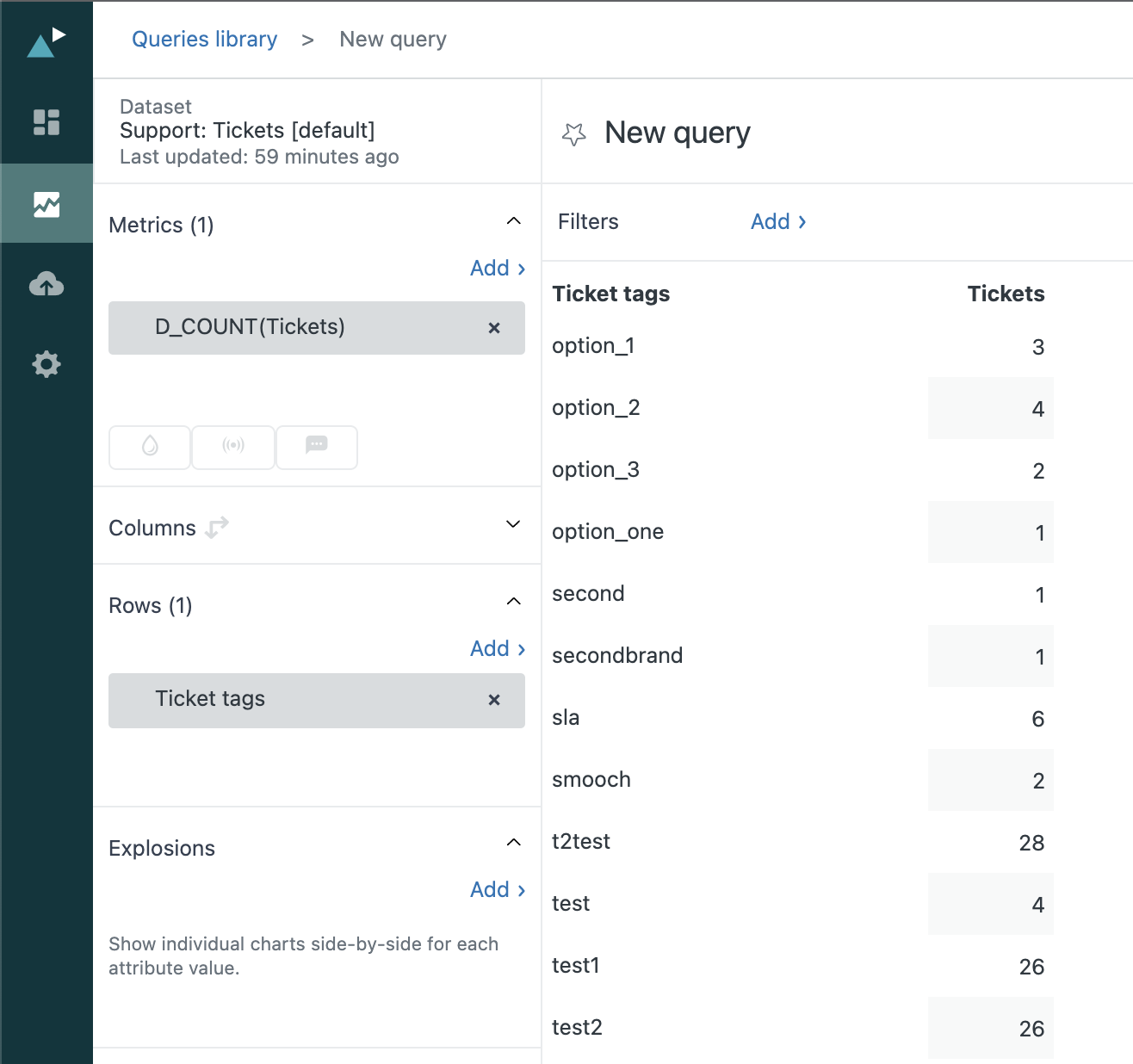
Task: Remove the Ticket tags row attribute
Action: (x=494, y=700)
